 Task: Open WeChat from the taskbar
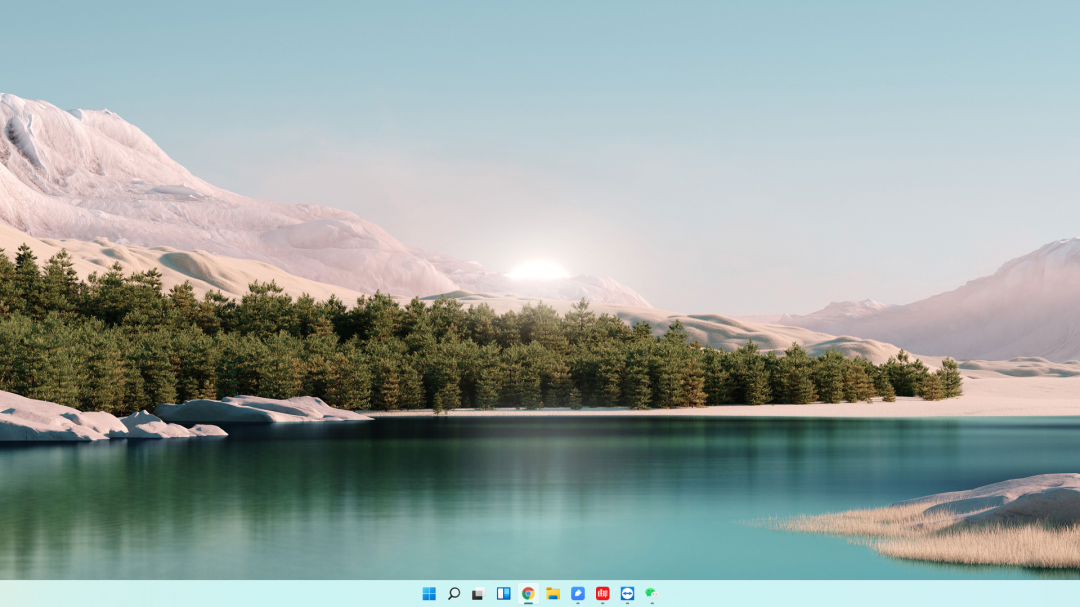click(x=651, y=593)
